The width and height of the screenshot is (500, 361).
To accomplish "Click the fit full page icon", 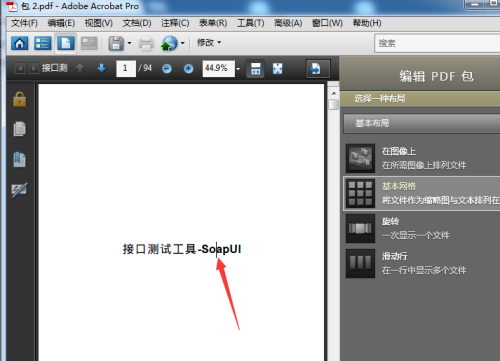I will pos(277,69).
